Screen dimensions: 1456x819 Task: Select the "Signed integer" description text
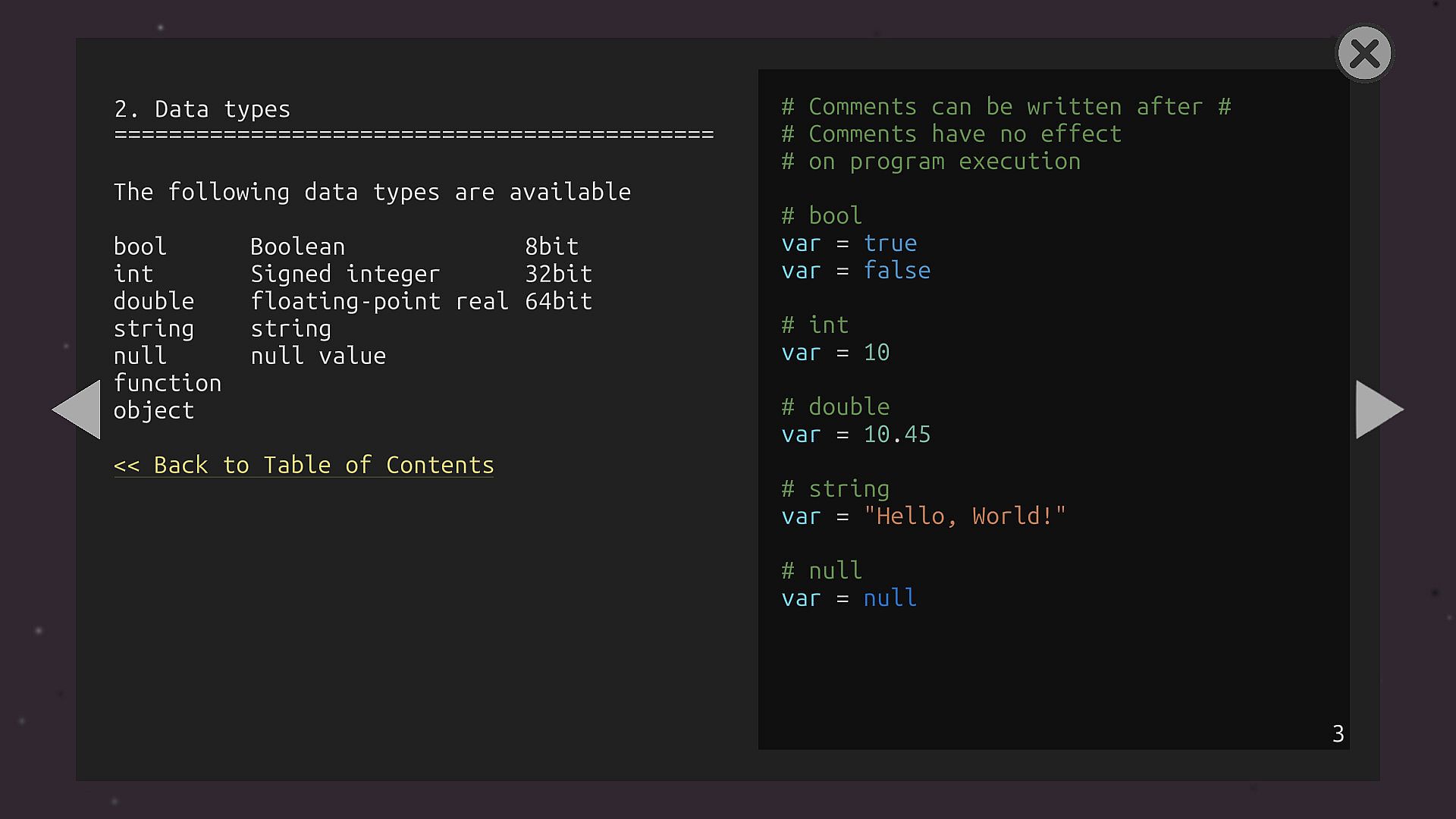[x=345, y=274]
